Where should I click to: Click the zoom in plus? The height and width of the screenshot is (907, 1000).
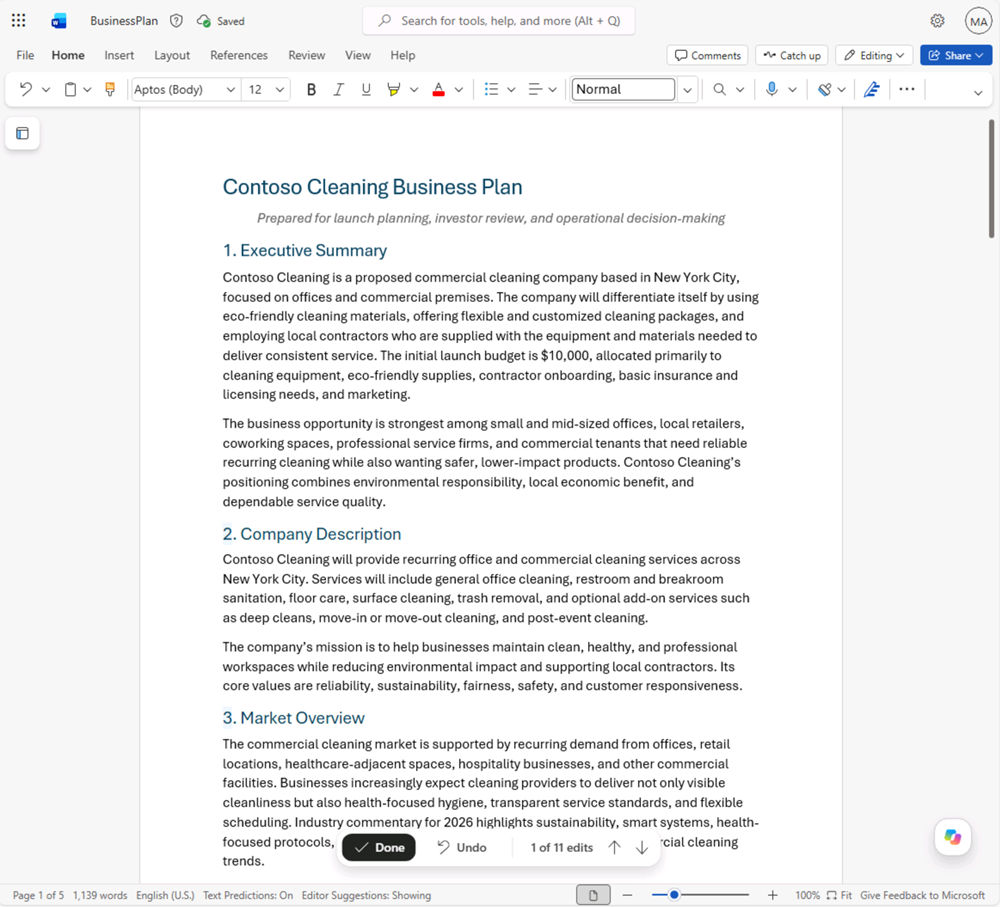(772, 895)
